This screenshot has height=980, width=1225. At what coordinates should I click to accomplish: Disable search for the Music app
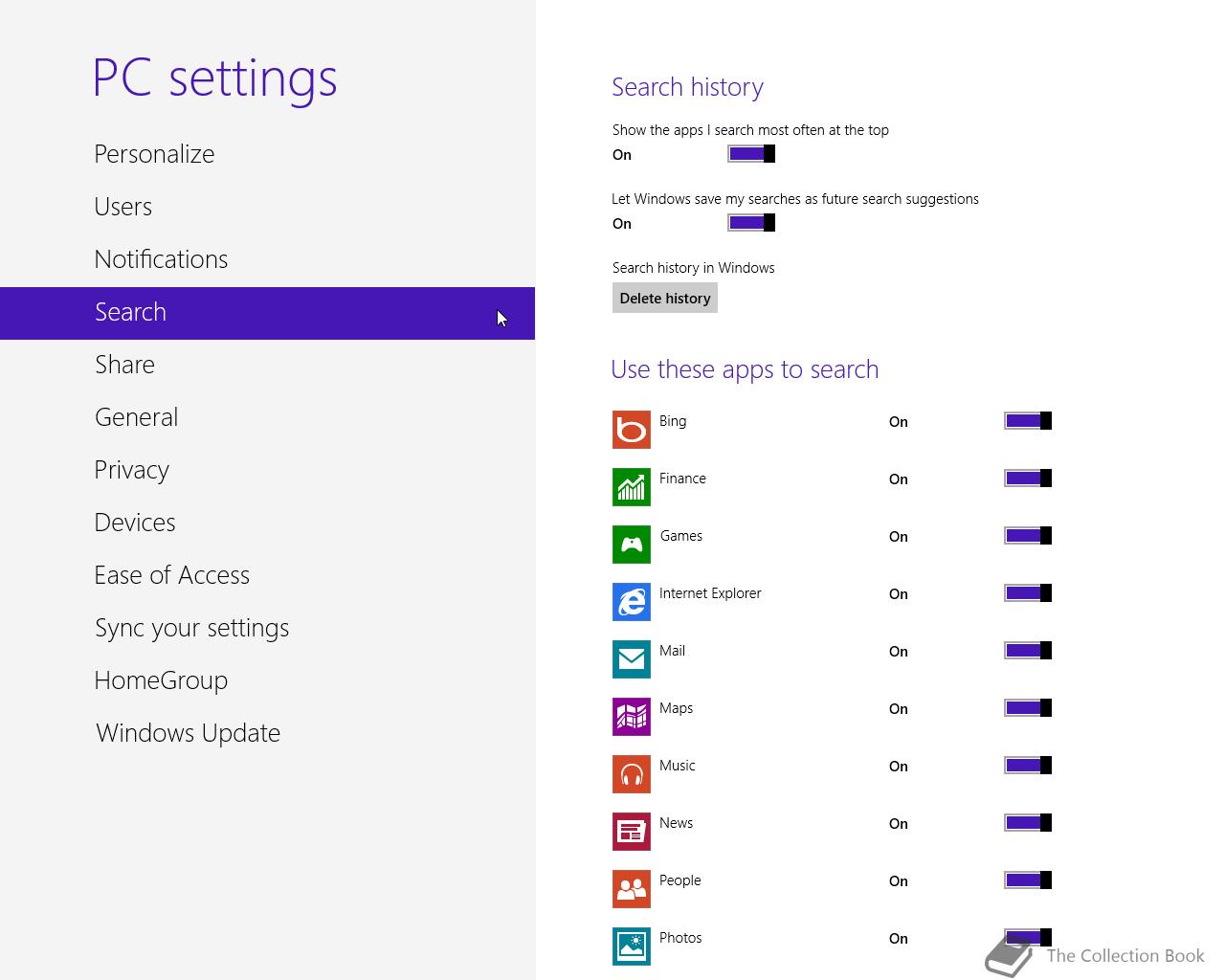click(1028, 766)
